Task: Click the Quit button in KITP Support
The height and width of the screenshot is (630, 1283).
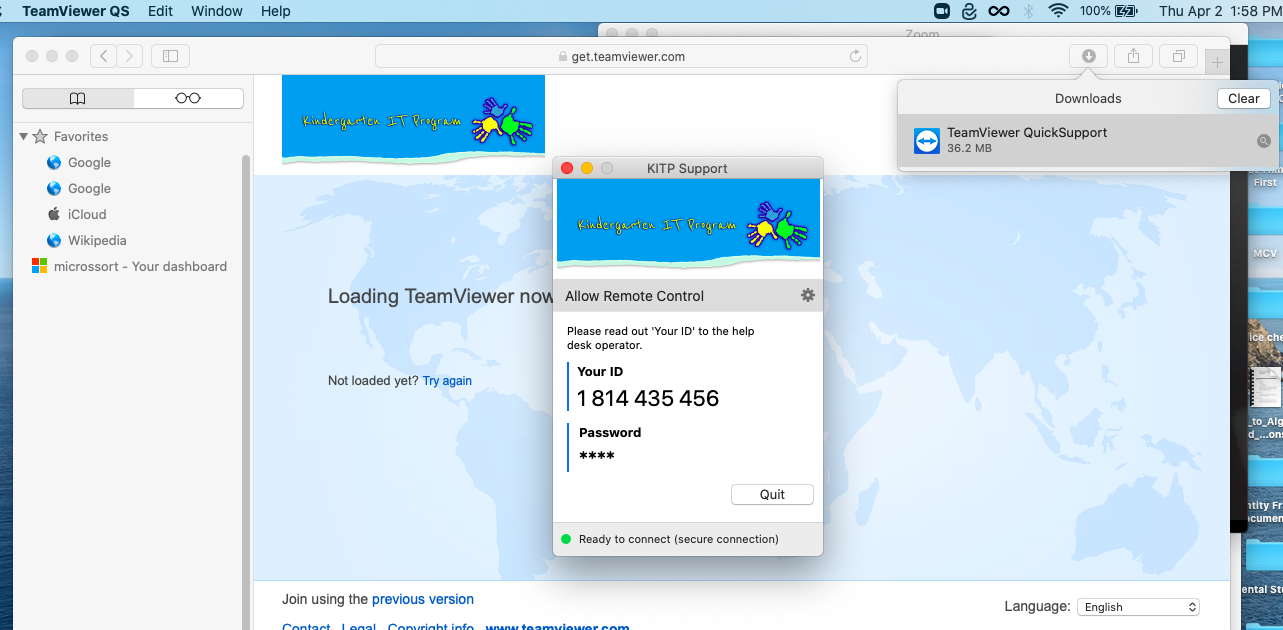Action: pyautogui.click(x=772, y=494)
